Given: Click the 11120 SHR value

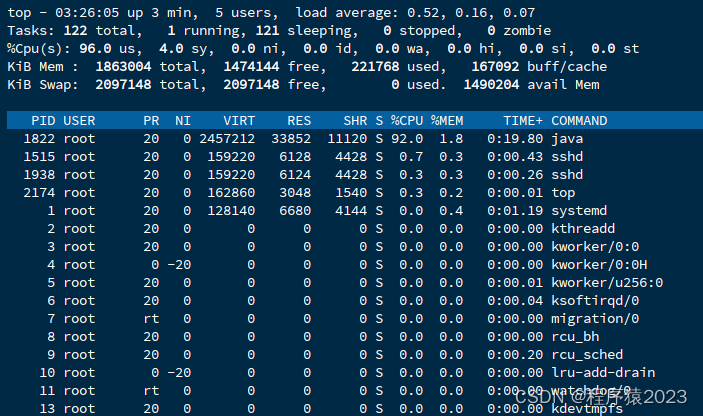Looking at the screenshot, I should click(x=347, y=139).
